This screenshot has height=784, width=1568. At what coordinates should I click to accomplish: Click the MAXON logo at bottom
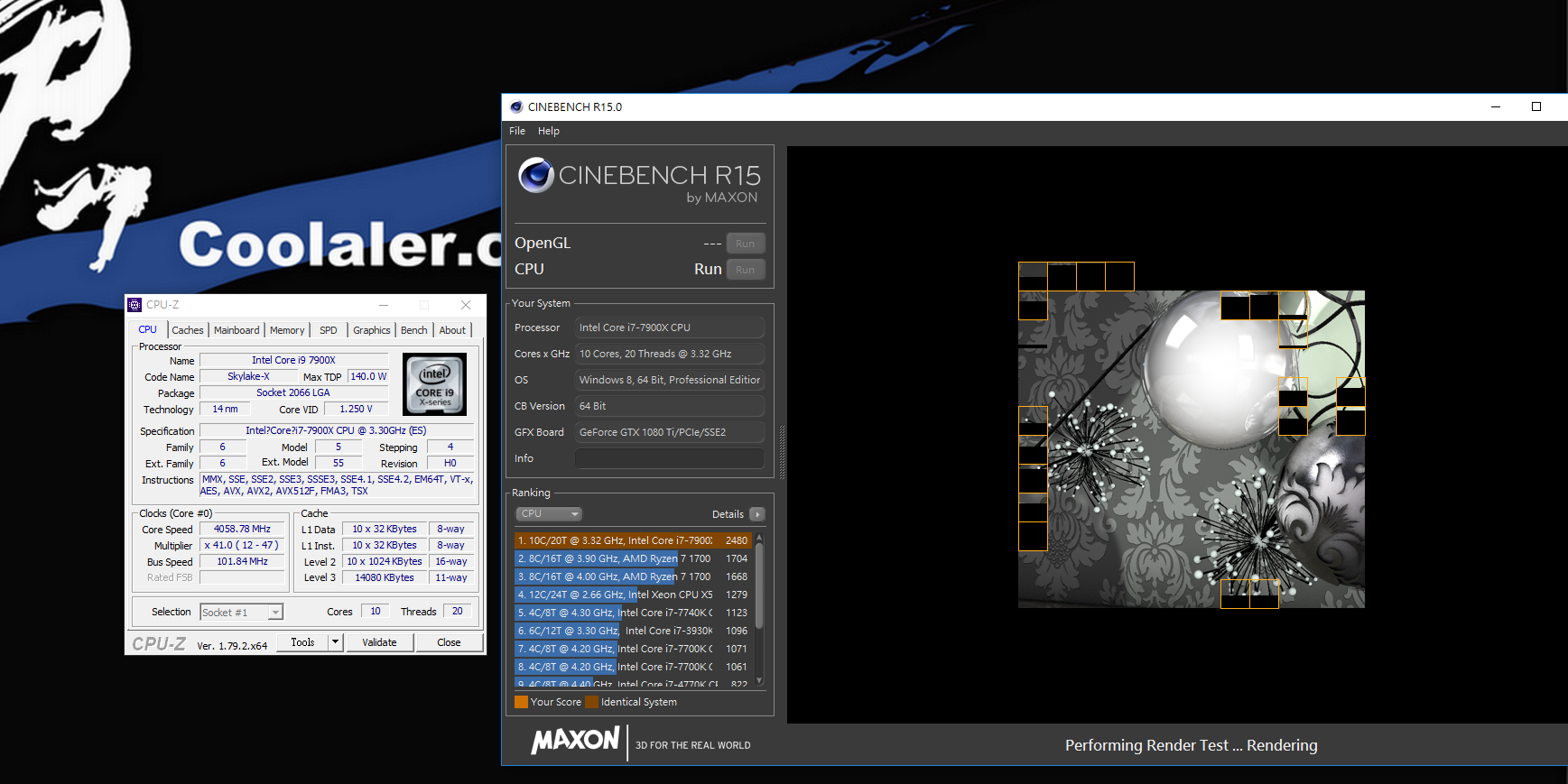[x=575, y=742]
